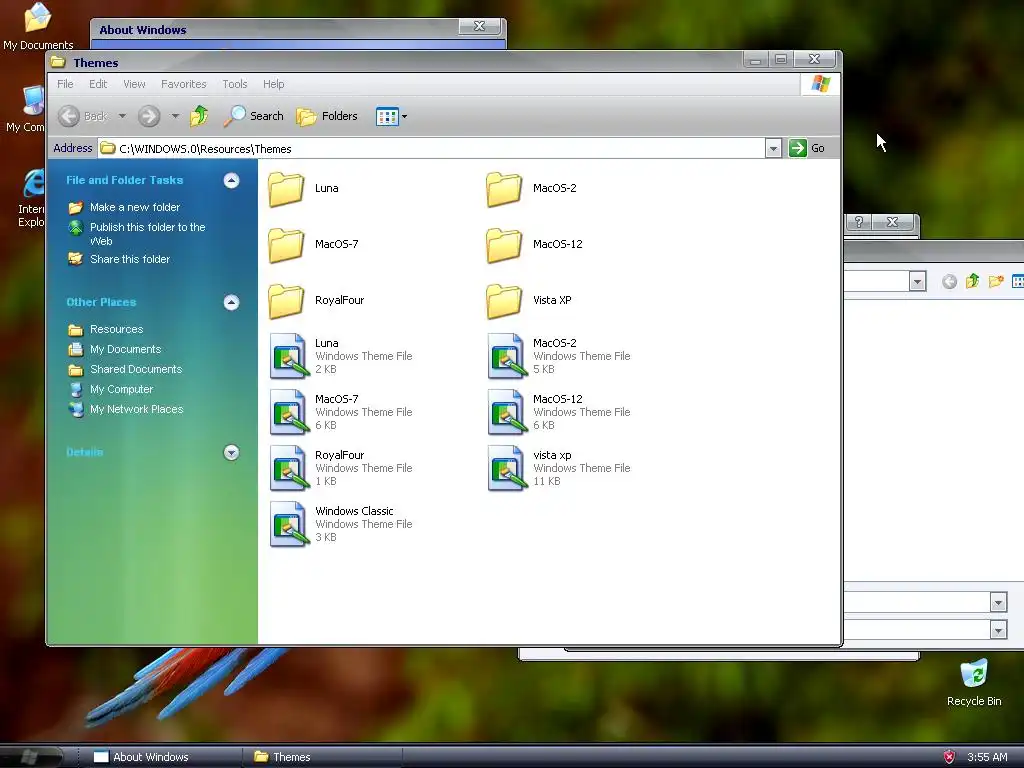
Task: Click the green Go button
Action: 807,148
